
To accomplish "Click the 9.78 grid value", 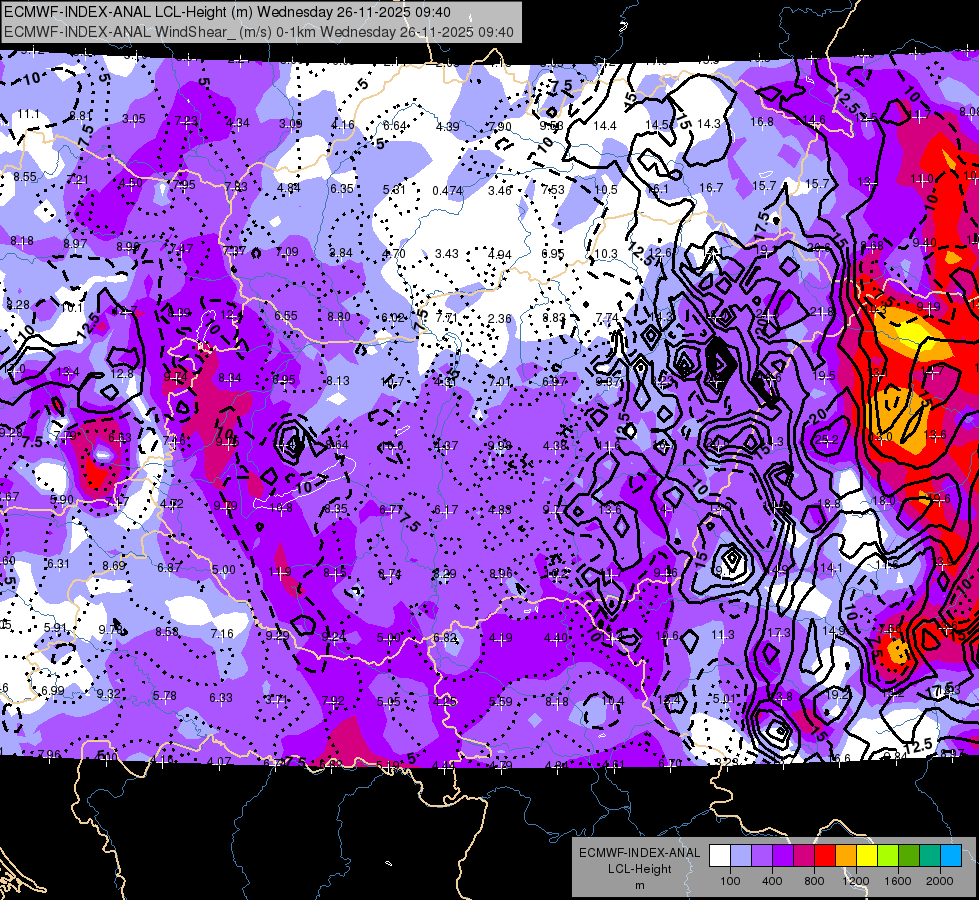I will point(111,630).
